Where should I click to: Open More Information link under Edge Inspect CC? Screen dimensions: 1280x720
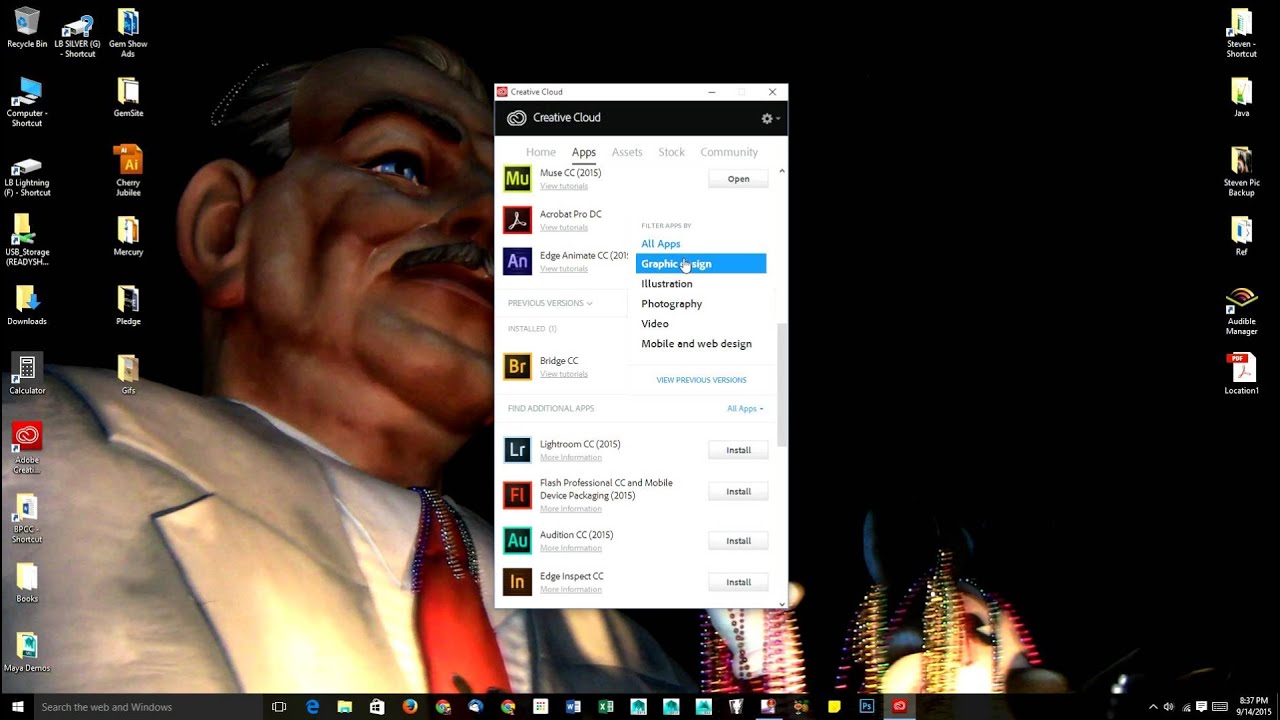pos(571,589)
